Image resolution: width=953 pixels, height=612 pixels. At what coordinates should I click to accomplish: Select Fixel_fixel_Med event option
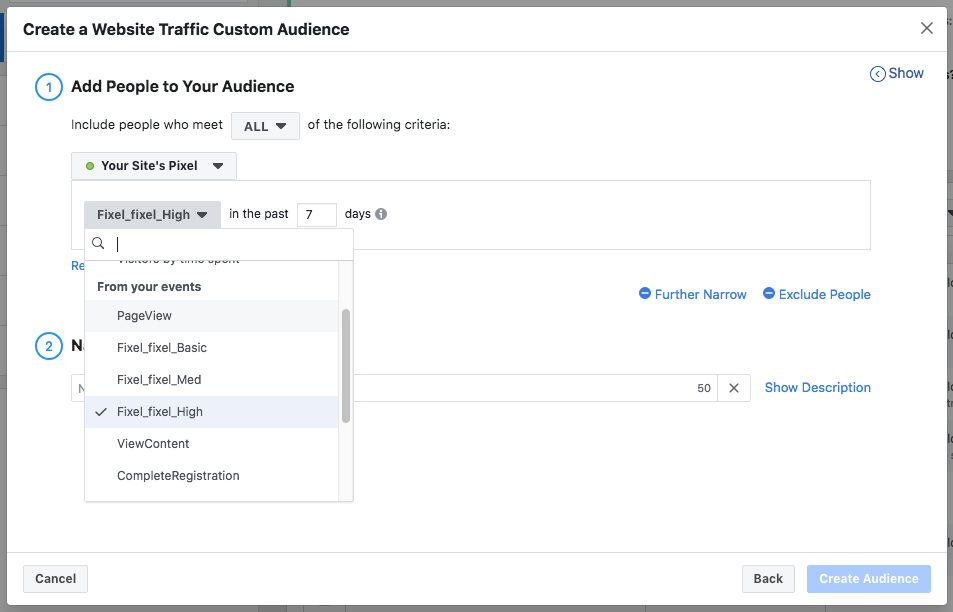pos(159,380)
